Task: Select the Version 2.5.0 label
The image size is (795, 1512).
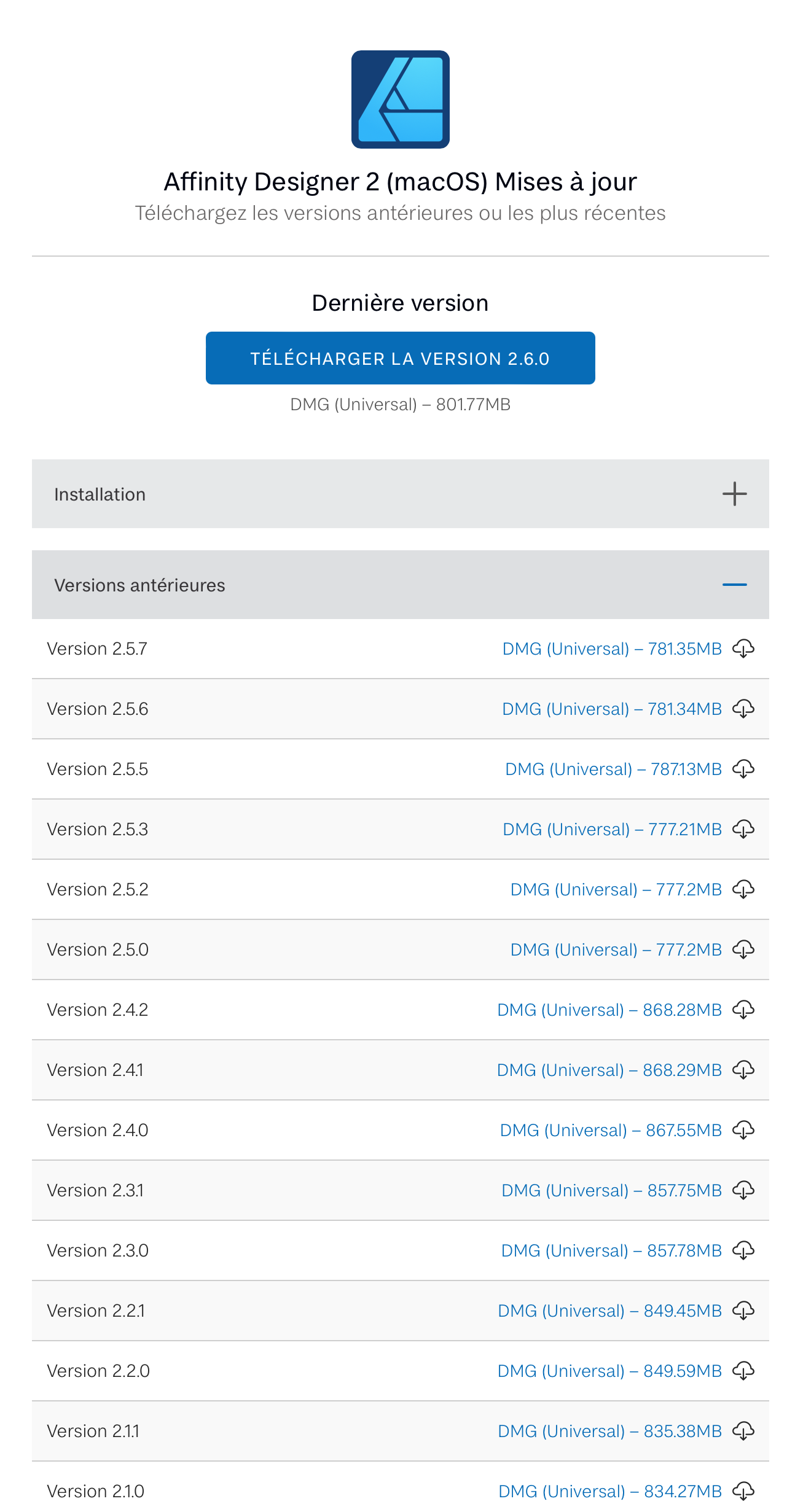Action: pyautogui.click(x=98, y=949)
